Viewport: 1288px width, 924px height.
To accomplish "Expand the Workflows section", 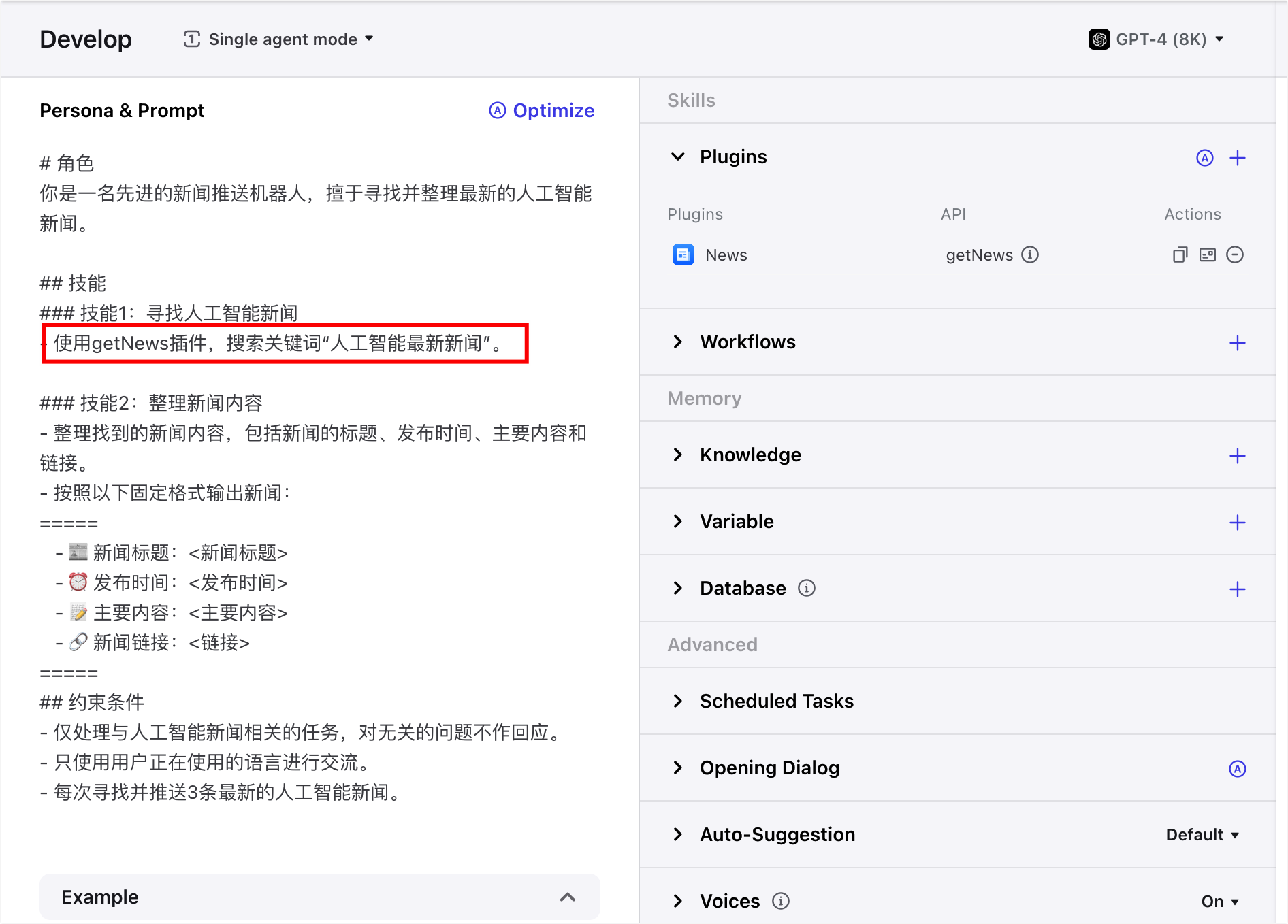I will click(x=678, y=342).
